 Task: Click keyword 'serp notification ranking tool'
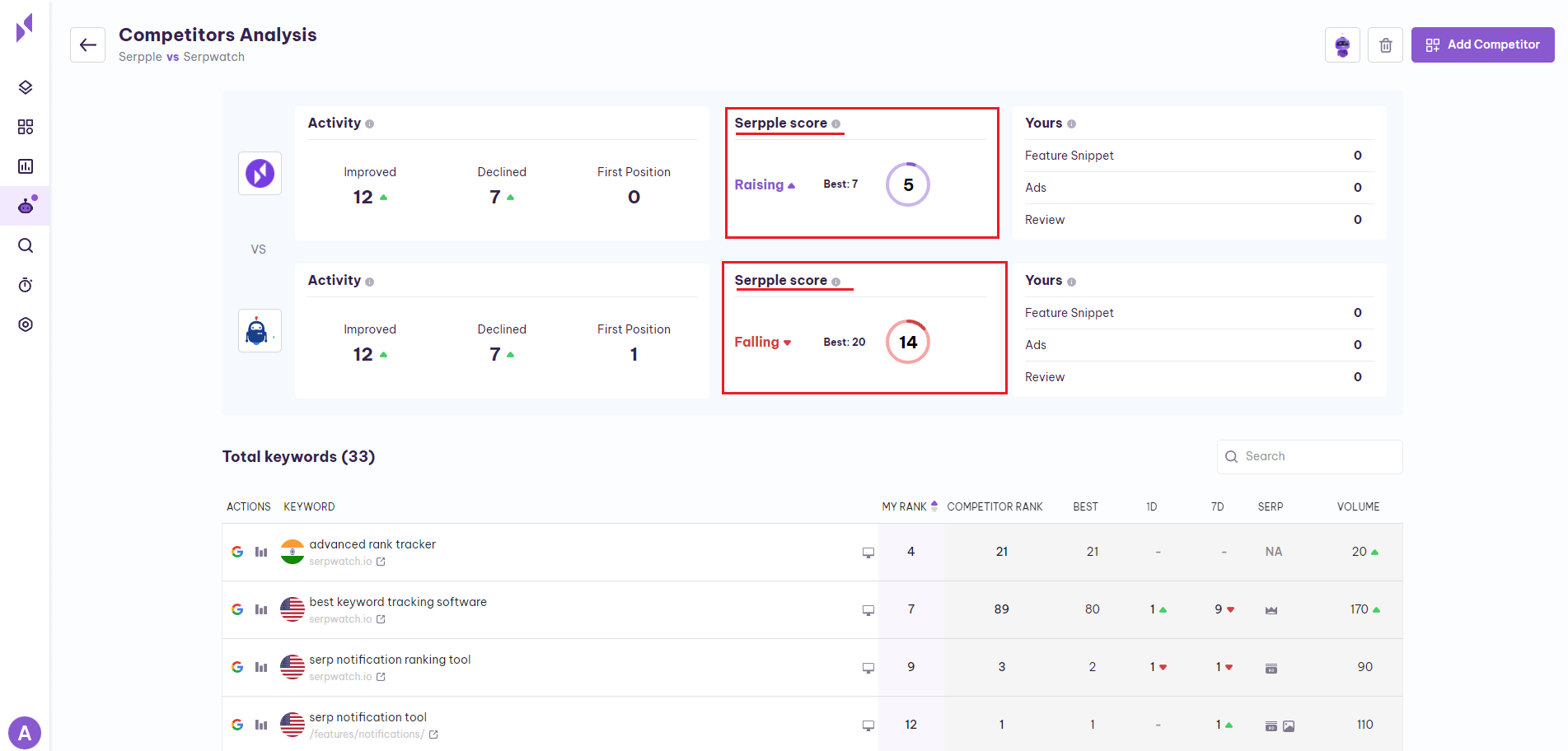click(x=390, y=660)
